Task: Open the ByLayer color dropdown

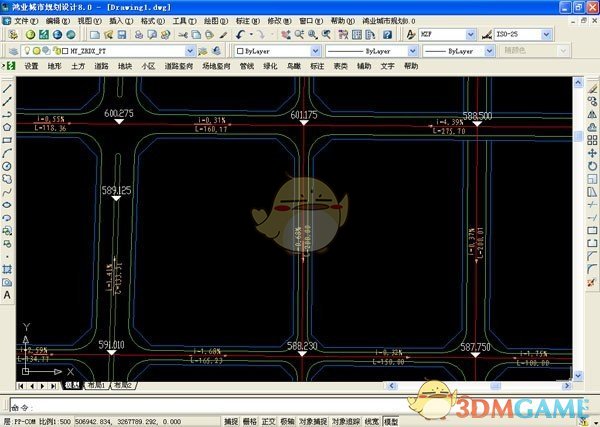Action: coord(315,51)
